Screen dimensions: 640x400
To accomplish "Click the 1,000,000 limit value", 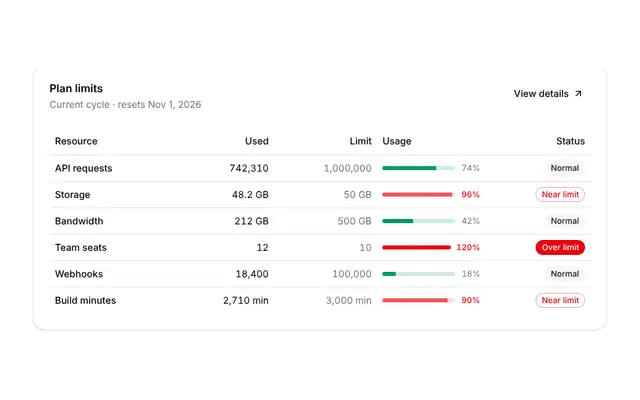I will click(x=348, y=168).
